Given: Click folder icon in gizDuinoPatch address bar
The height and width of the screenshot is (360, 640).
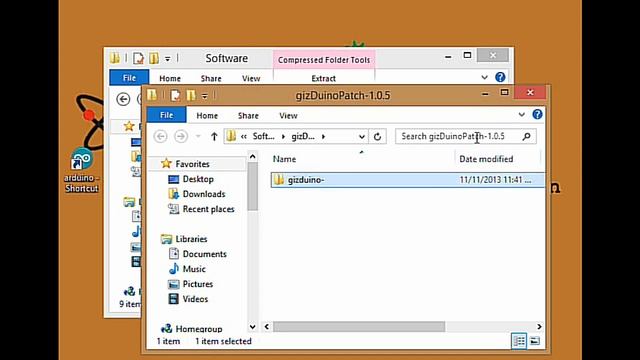Looking at the screenshot, I should [231, 136].
